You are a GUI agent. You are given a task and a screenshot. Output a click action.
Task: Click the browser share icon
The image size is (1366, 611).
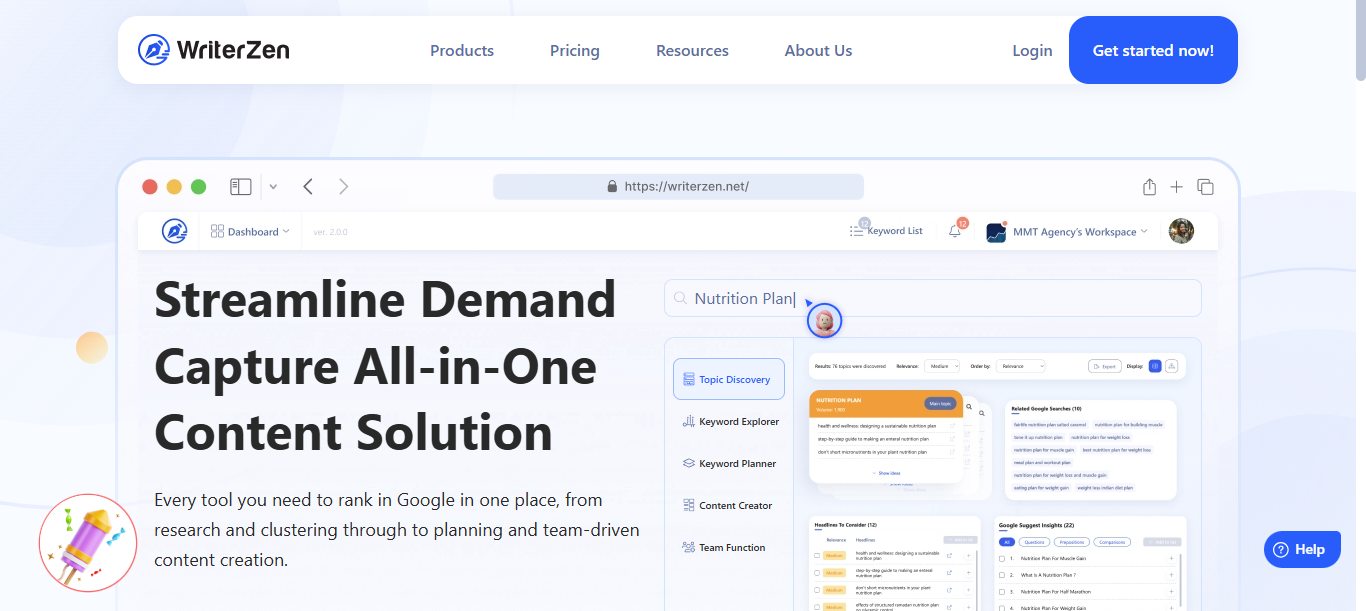click(x=1149, y=187)
